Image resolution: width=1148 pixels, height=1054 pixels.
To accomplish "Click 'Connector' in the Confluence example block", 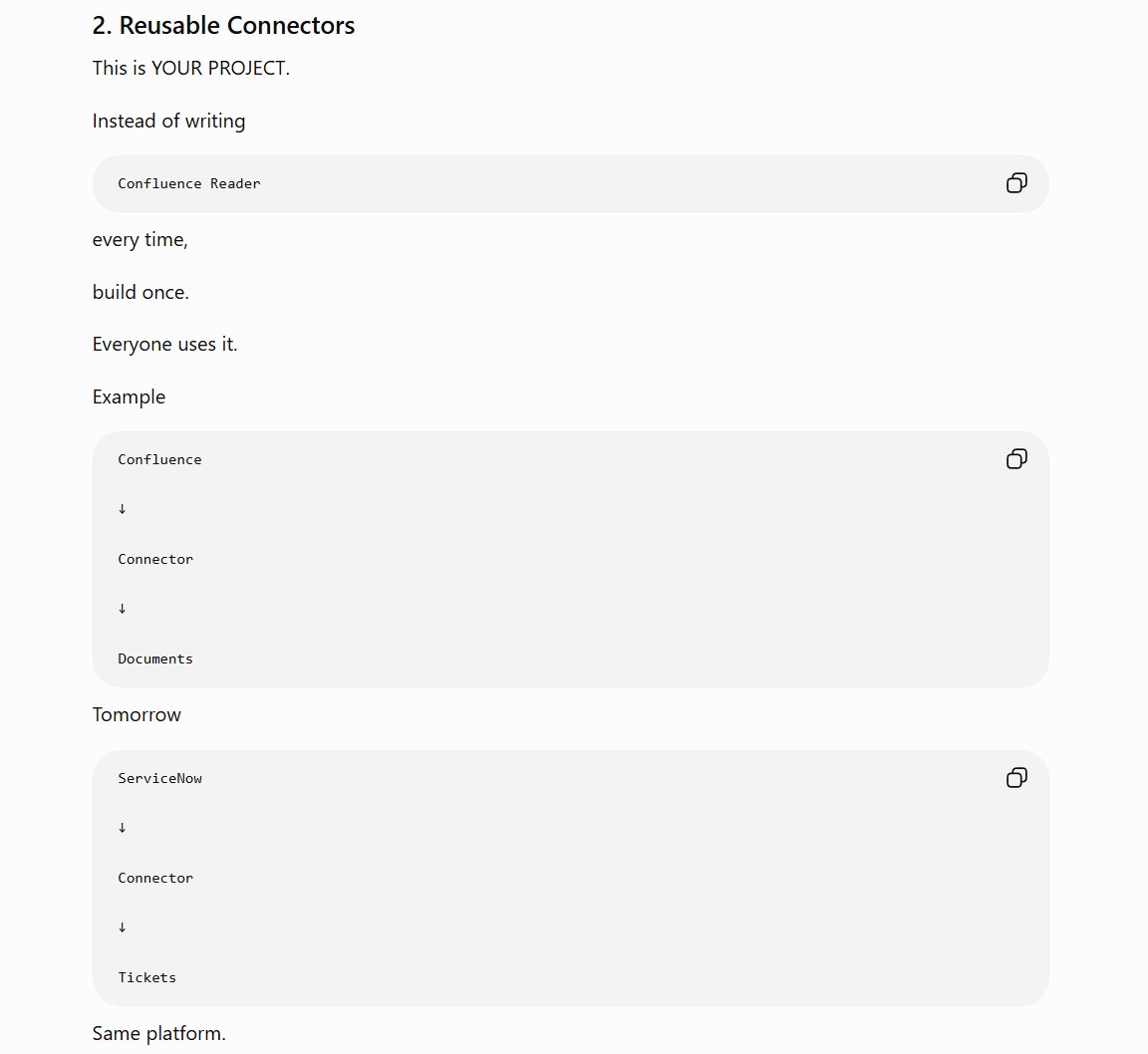I will point(155,559).
